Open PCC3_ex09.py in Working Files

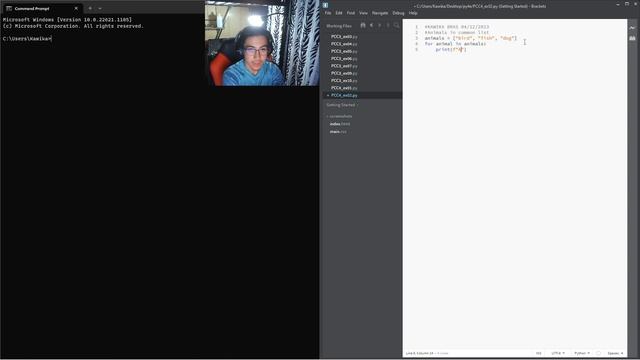pos(344,73)
